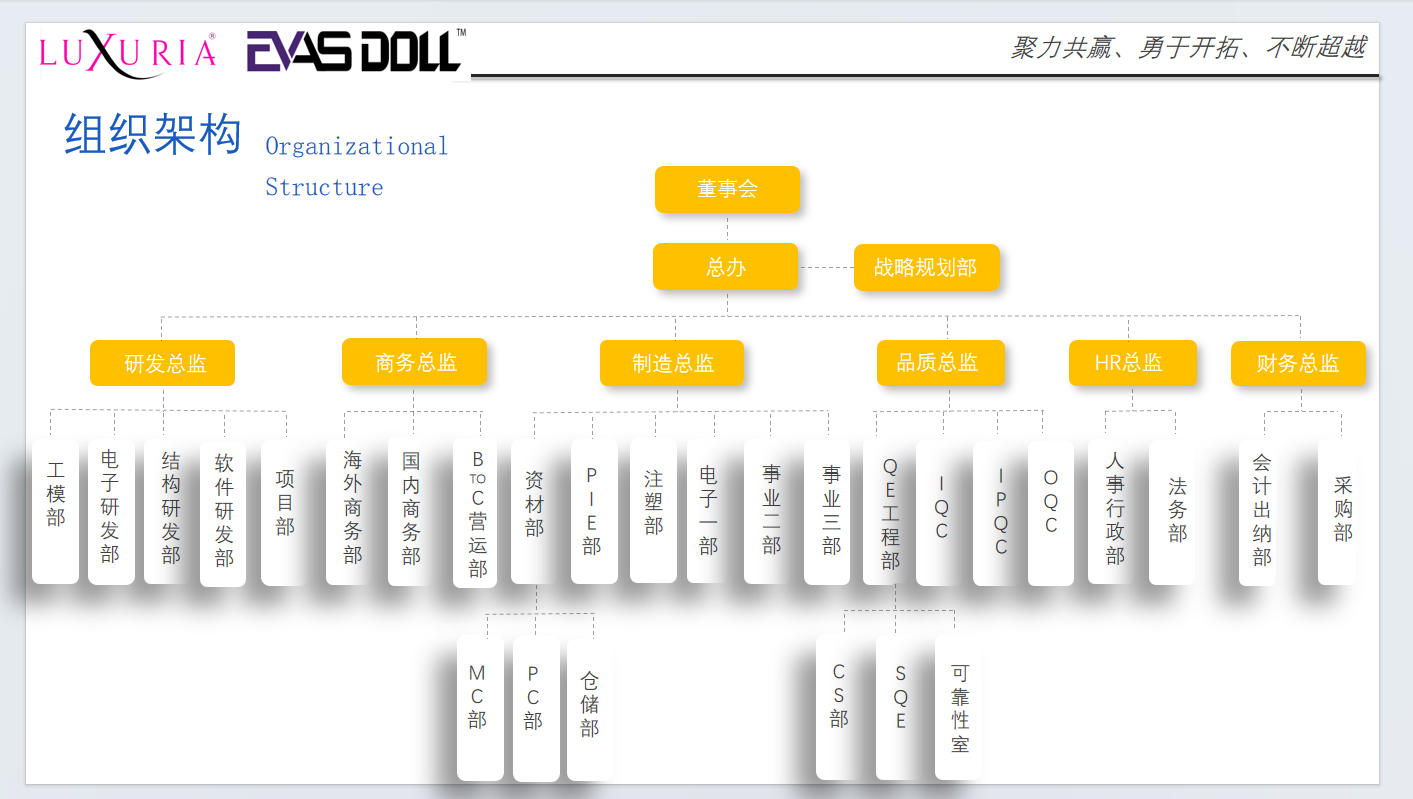Click the 品质总监 box
Viewport: 1413px width, 799px height.
click(940, 362)
